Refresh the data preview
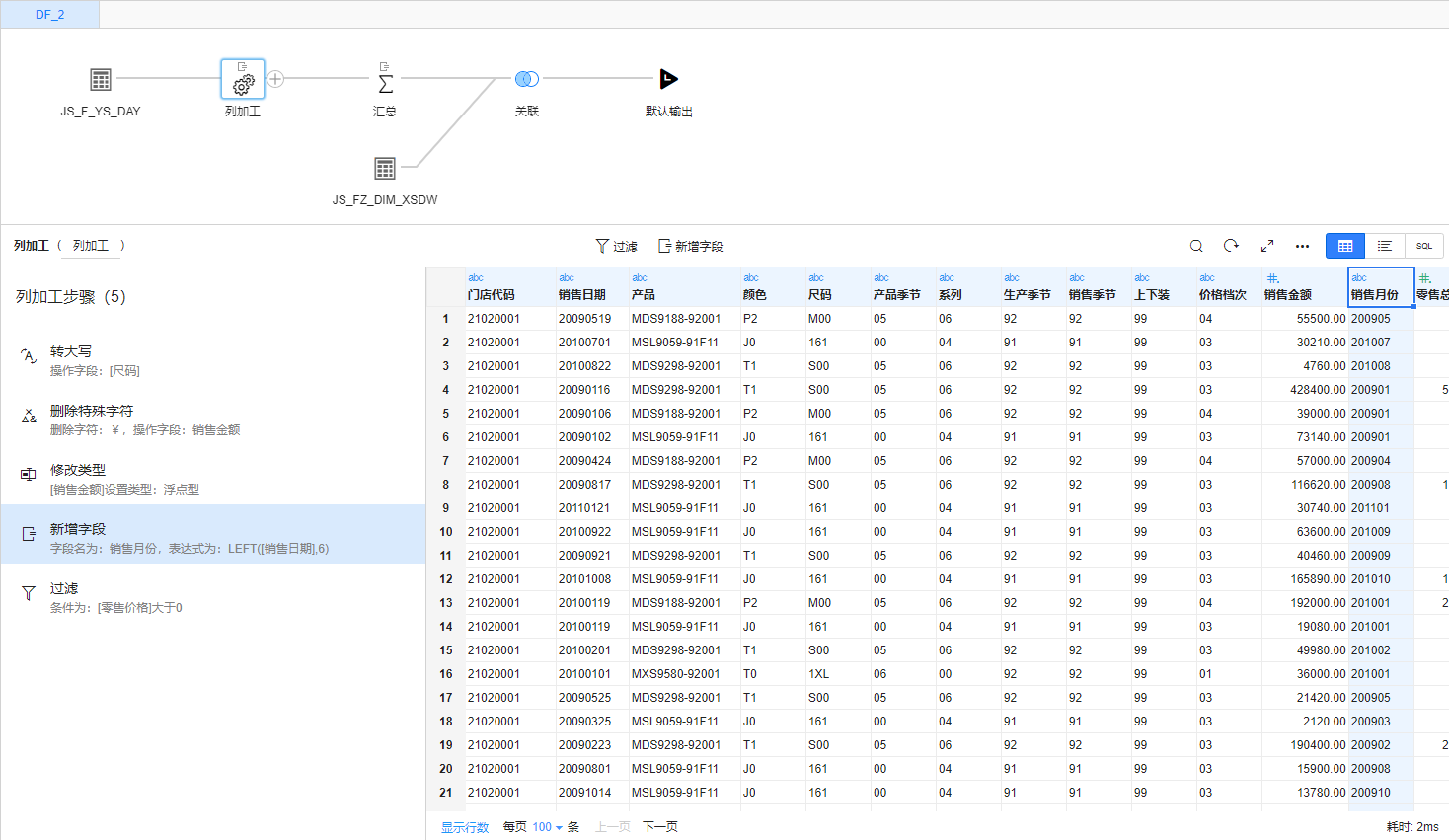The image size is (1449, 840). 1231,246
